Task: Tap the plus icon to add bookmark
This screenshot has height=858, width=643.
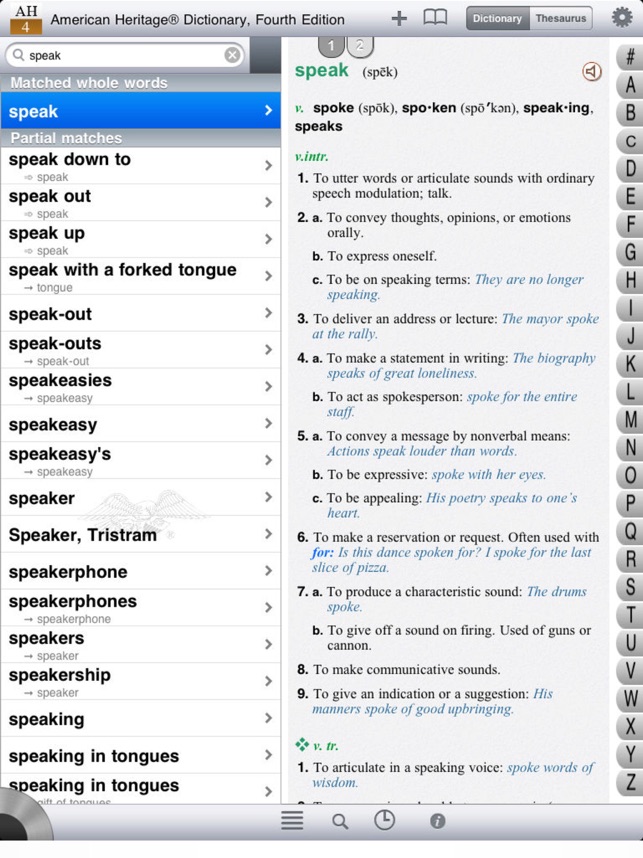Action: tap(399, 18)
